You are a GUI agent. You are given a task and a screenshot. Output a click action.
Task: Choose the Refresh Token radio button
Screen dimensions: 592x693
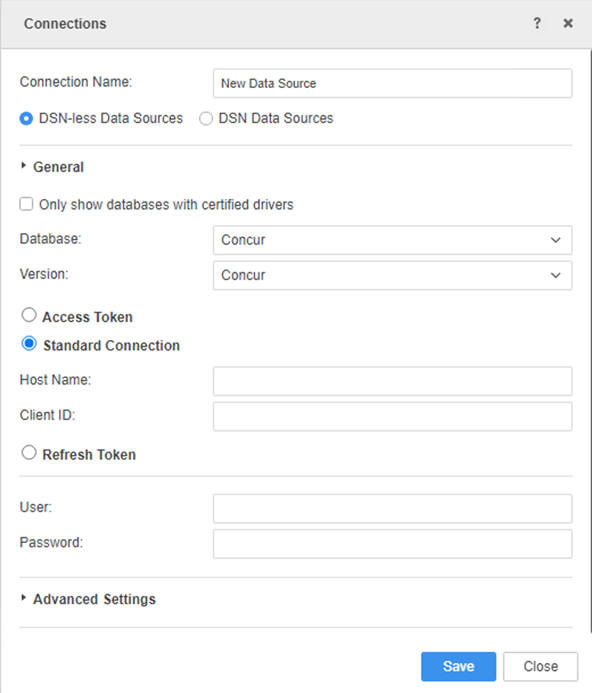(29, 453)
